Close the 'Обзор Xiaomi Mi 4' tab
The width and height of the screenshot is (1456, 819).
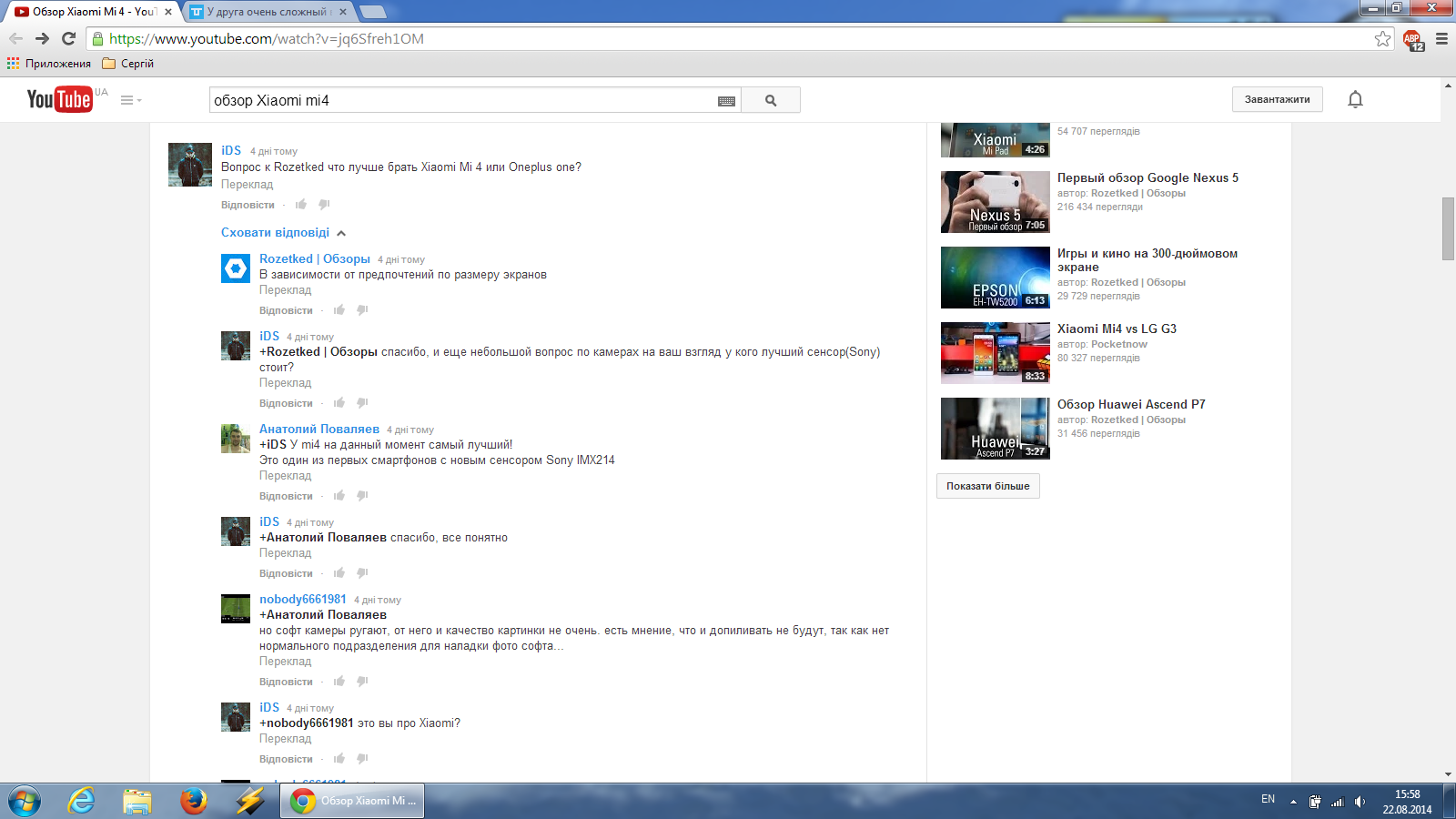point(168,12)
